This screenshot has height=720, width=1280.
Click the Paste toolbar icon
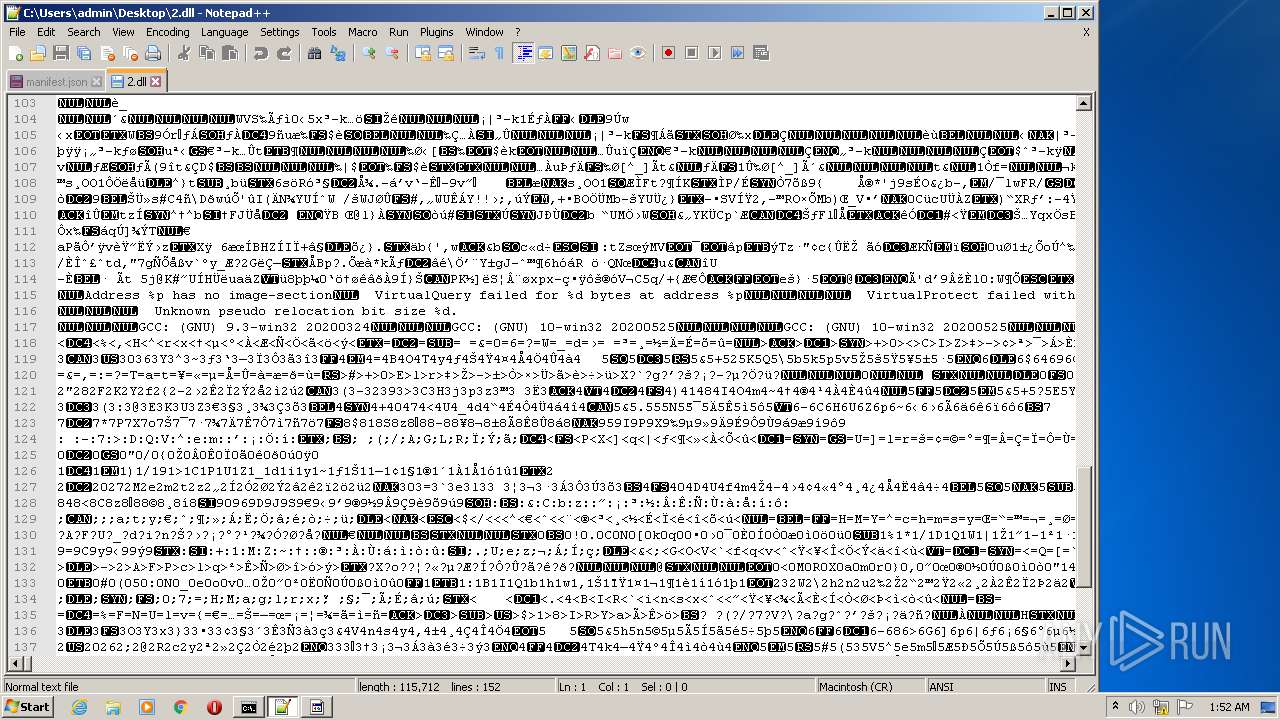pyautogui.click(x=230, y=53)
